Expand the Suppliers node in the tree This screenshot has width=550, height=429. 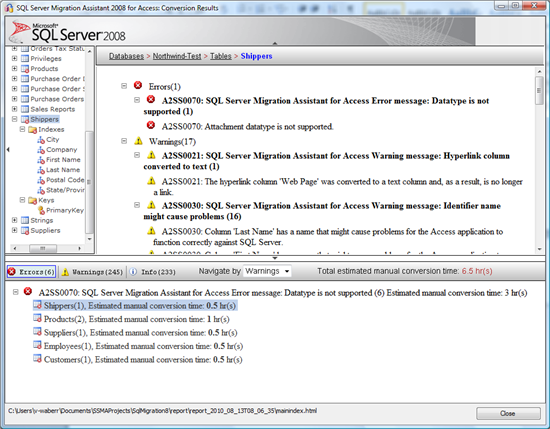tap(14, 230)
